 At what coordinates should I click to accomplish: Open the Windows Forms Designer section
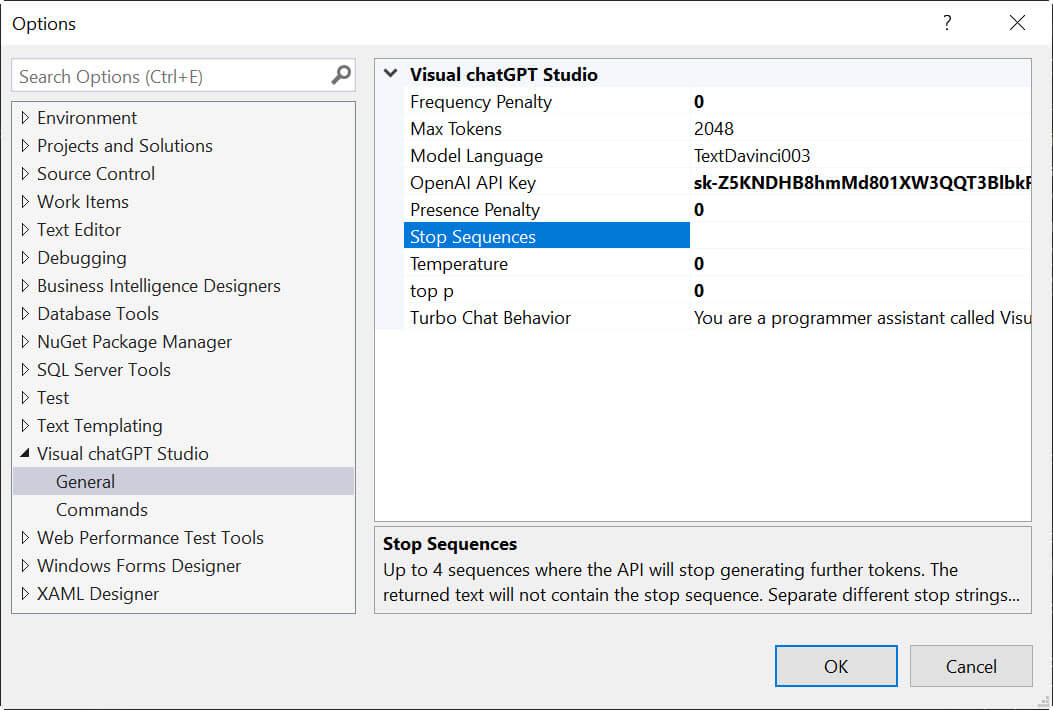click(138, 565)
